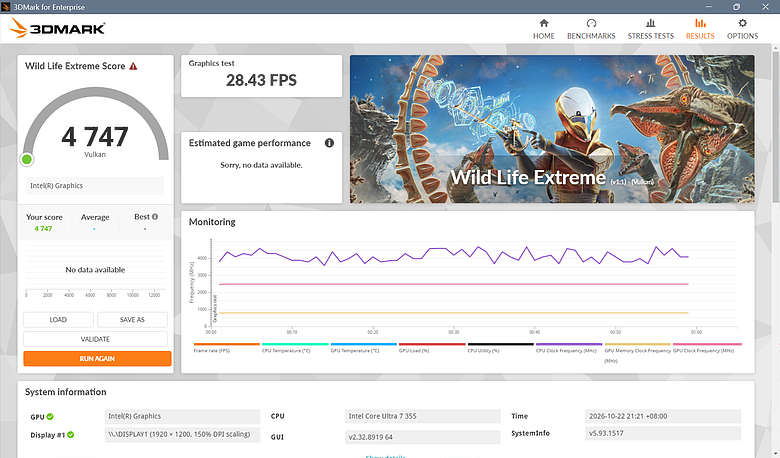Click the Display #1 resolution value
Viewport: 780px width, 458px height.
click(182, 434)
